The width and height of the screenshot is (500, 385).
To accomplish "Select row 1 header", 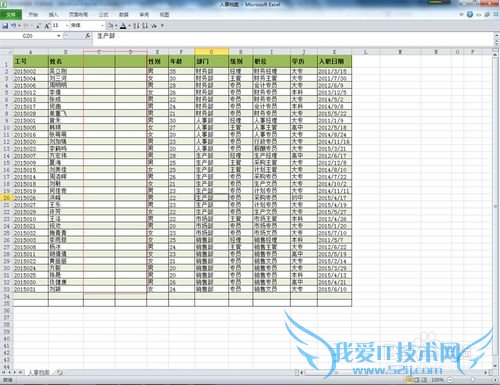I will pos(6,61).
